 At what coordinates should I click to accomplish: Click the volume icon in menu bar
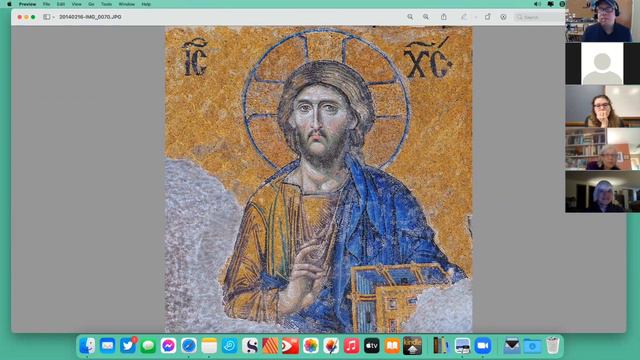(537, 4)
